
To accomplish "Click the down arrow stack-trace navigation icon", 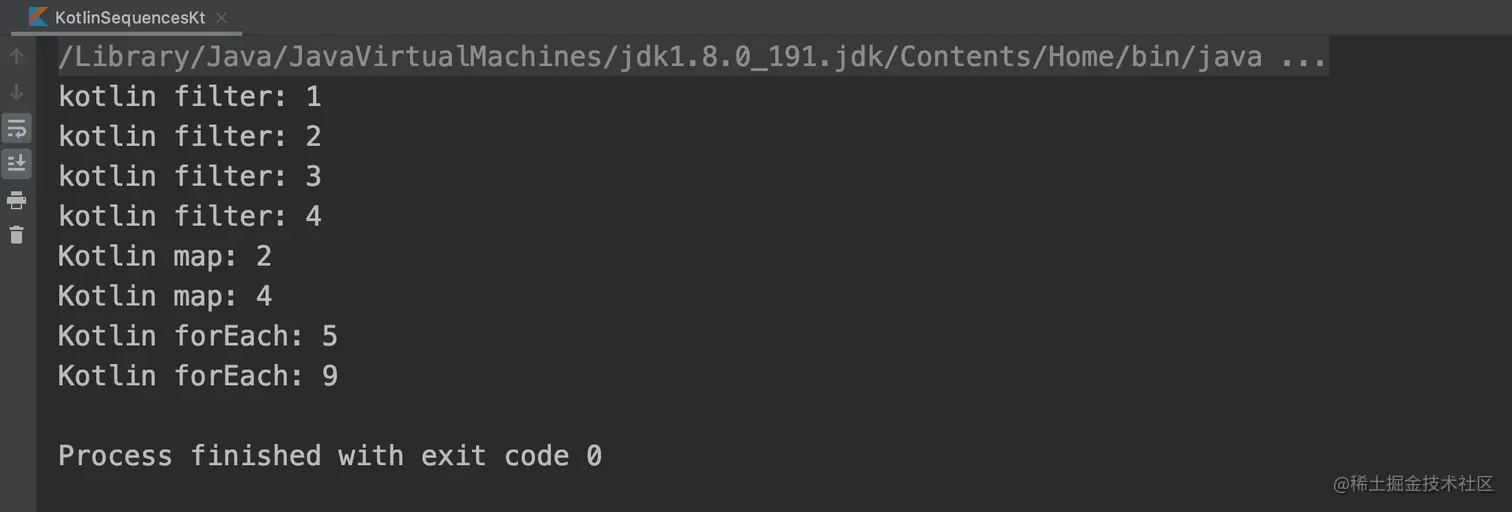I will [x=16, y=92].
